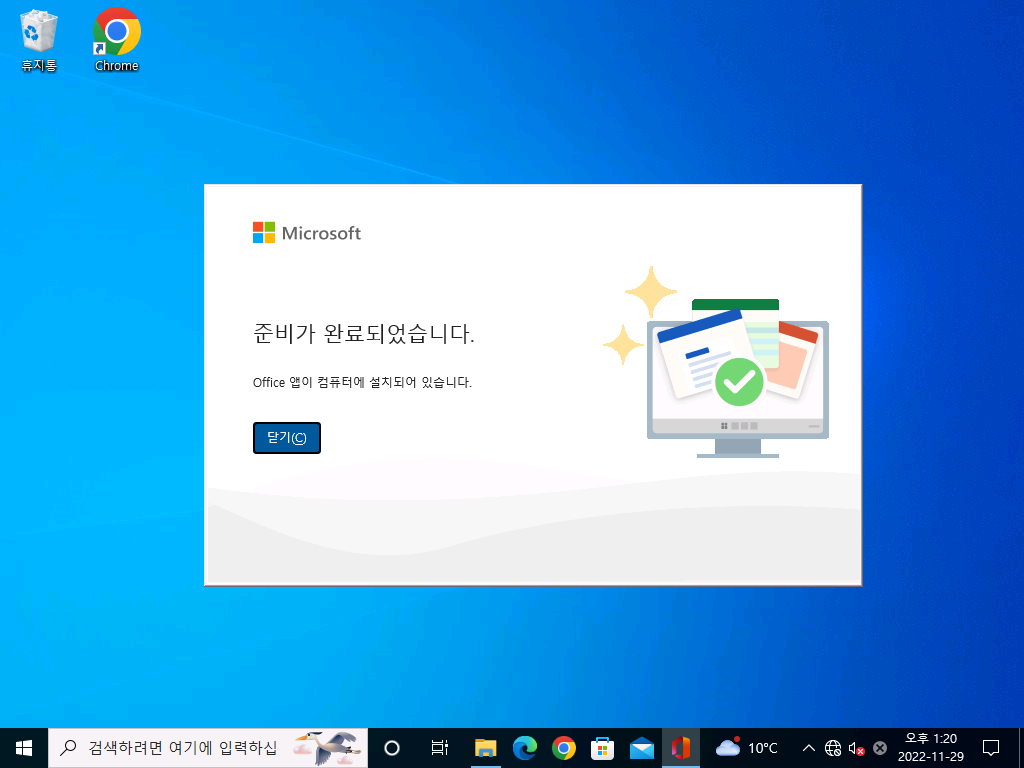Select the Office installer taskbar icon
This screenshot has height=768, width=1024.
680,748
